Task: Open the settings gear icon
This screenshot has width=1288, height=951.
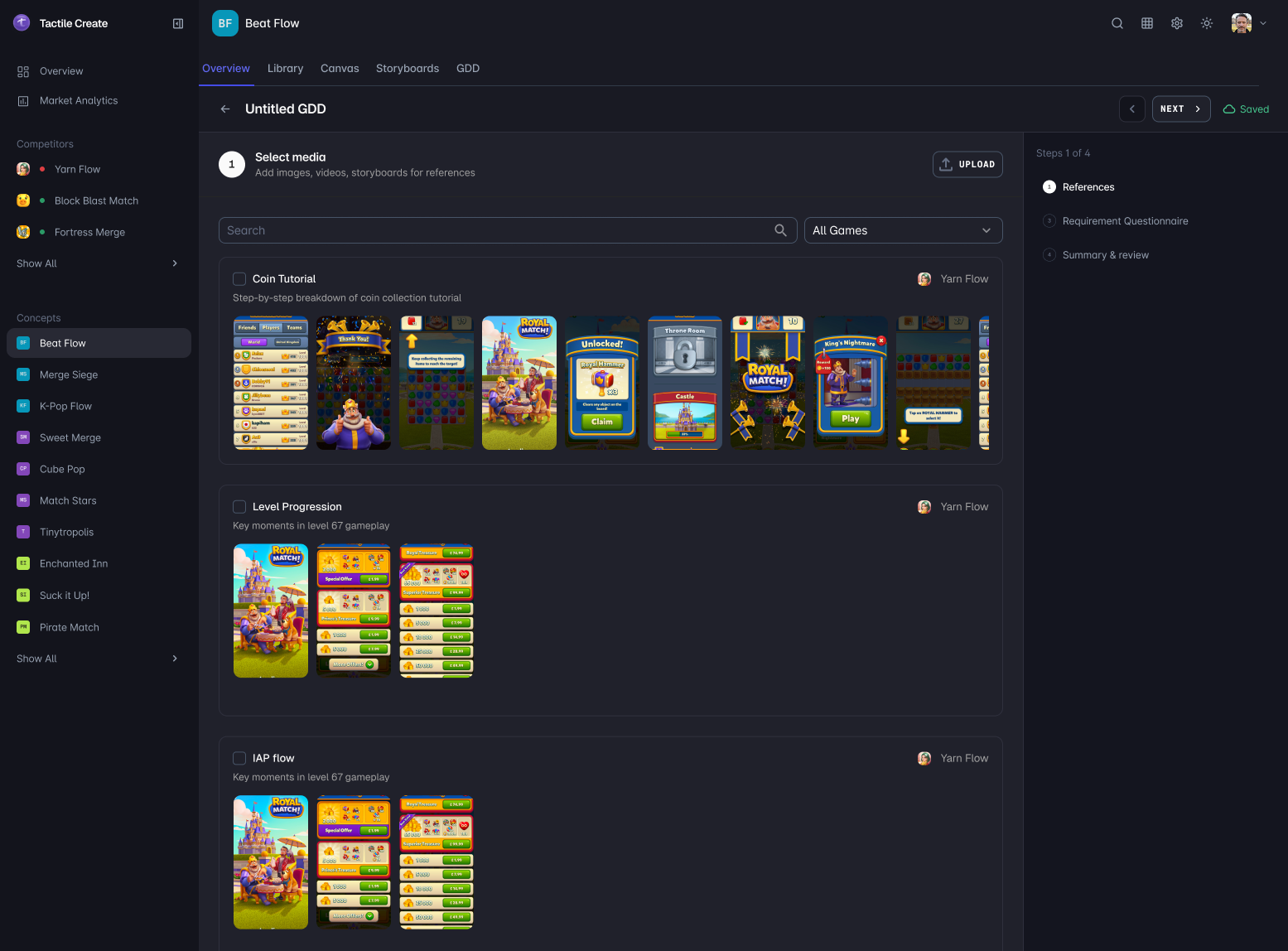Action: click(1177, 23)
